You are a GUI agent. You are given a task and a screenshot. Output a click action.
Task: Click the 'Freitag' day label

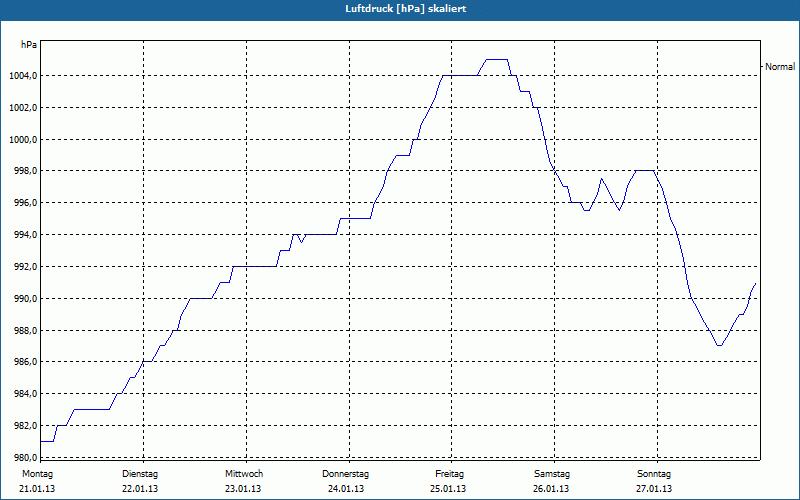[449, 474]
